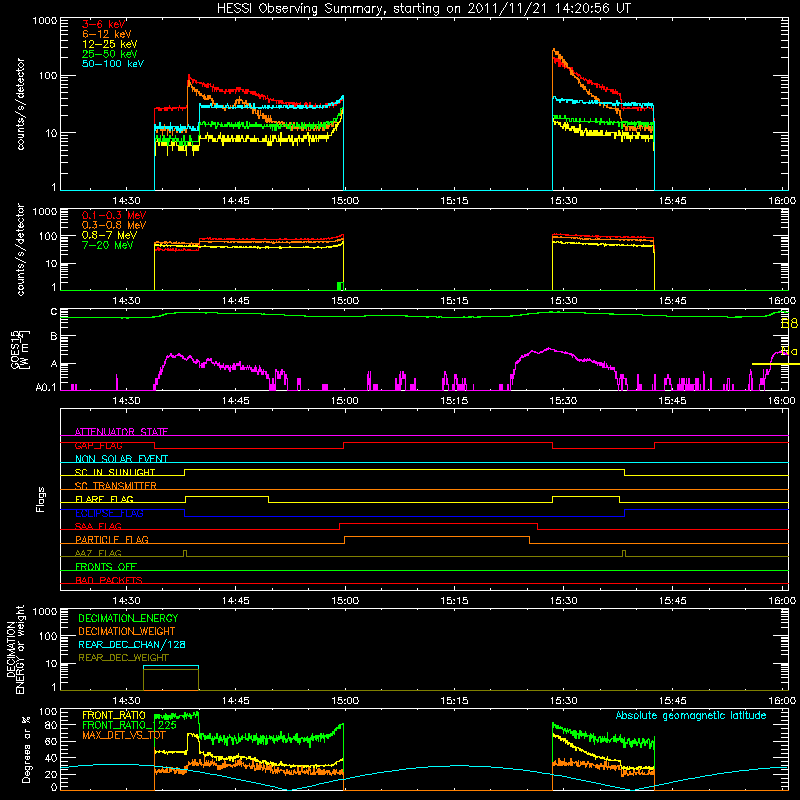The image size is (800, 800).
Task: Click the DECIMATION_WEIGHT legend label
Action: (x=127, y=631)
